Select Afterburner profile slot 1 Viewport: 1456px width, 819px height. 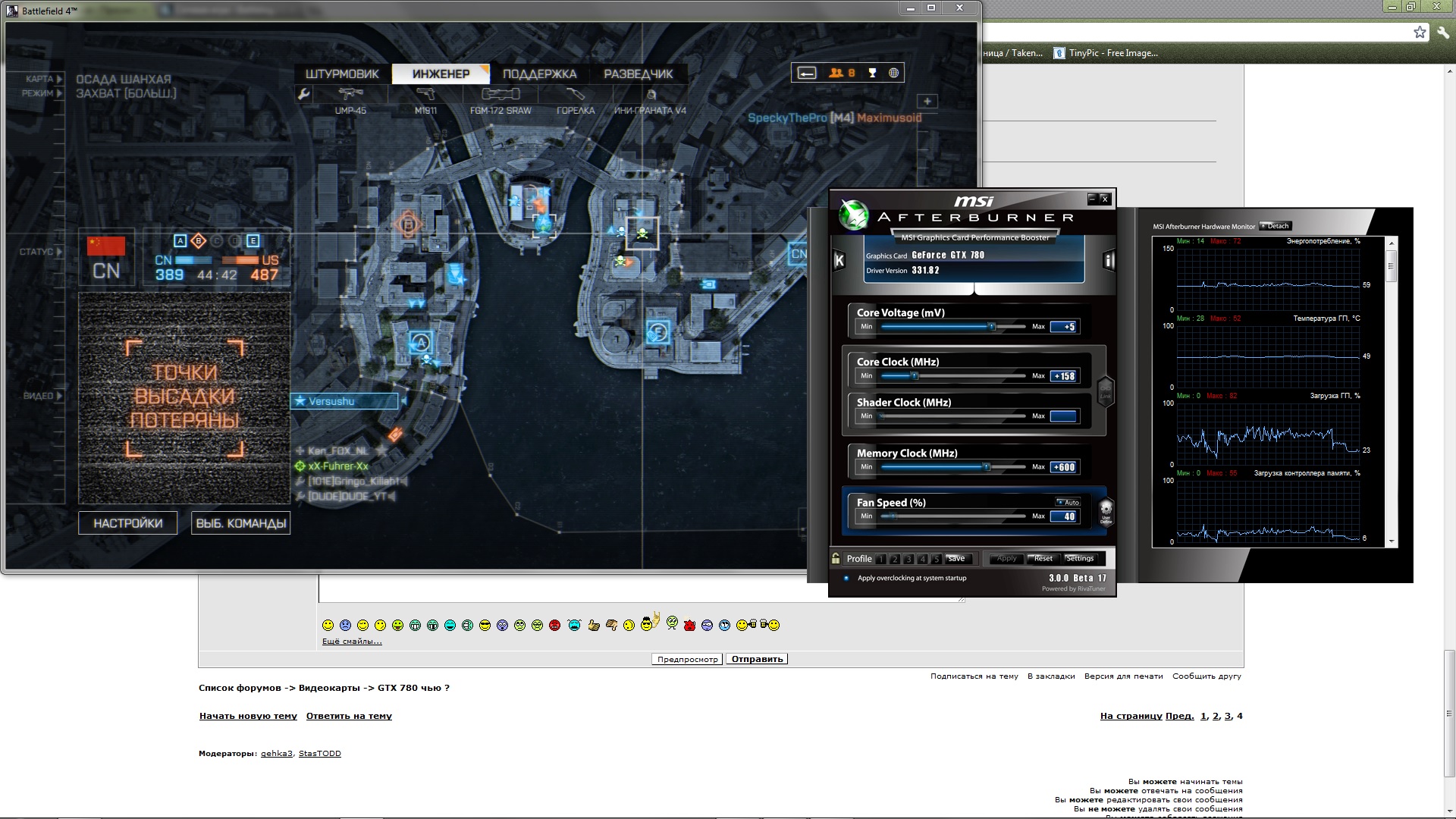tap(880, 559)
